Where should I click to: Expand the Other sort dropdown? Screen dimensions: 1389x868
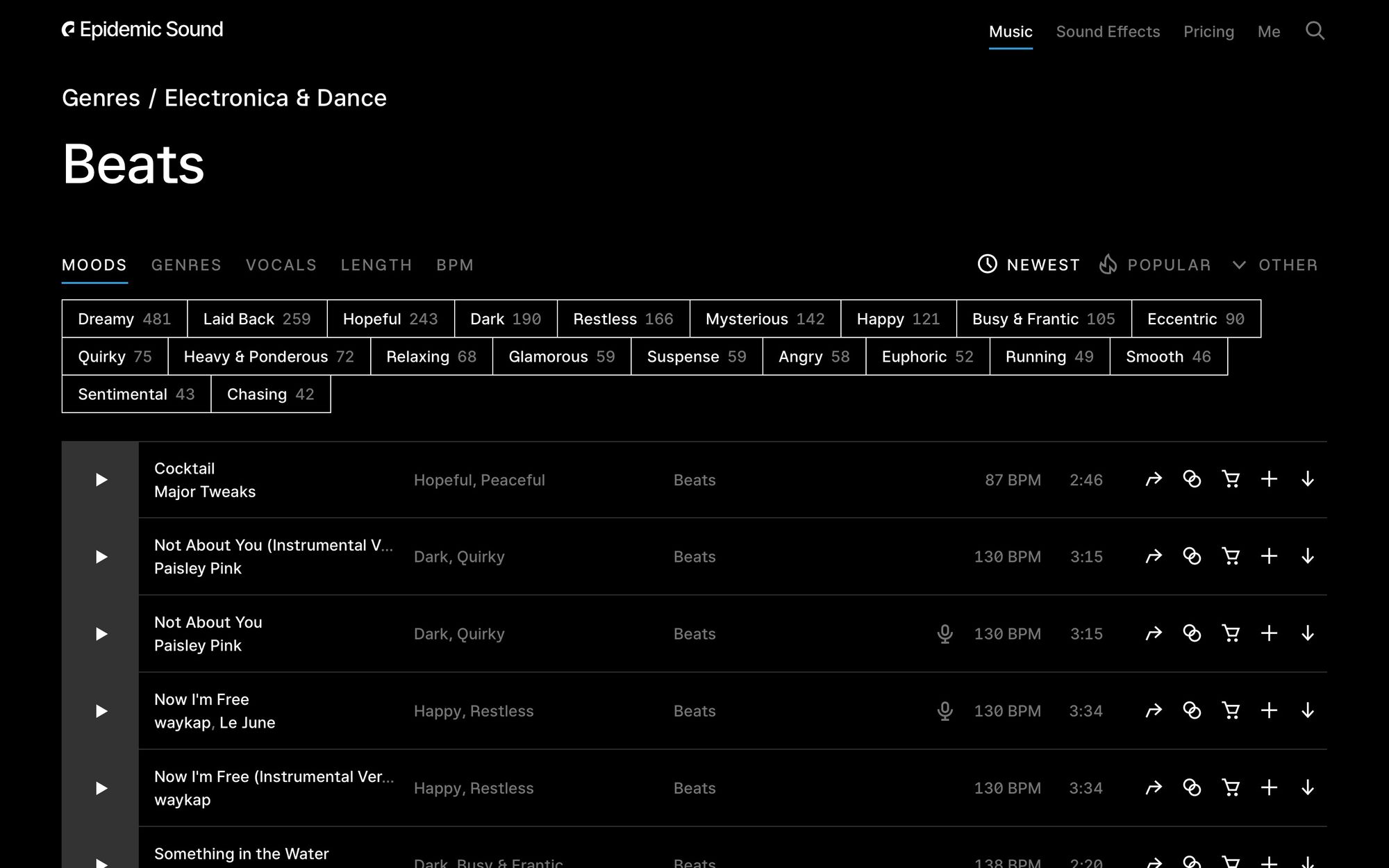point(1275,265)
